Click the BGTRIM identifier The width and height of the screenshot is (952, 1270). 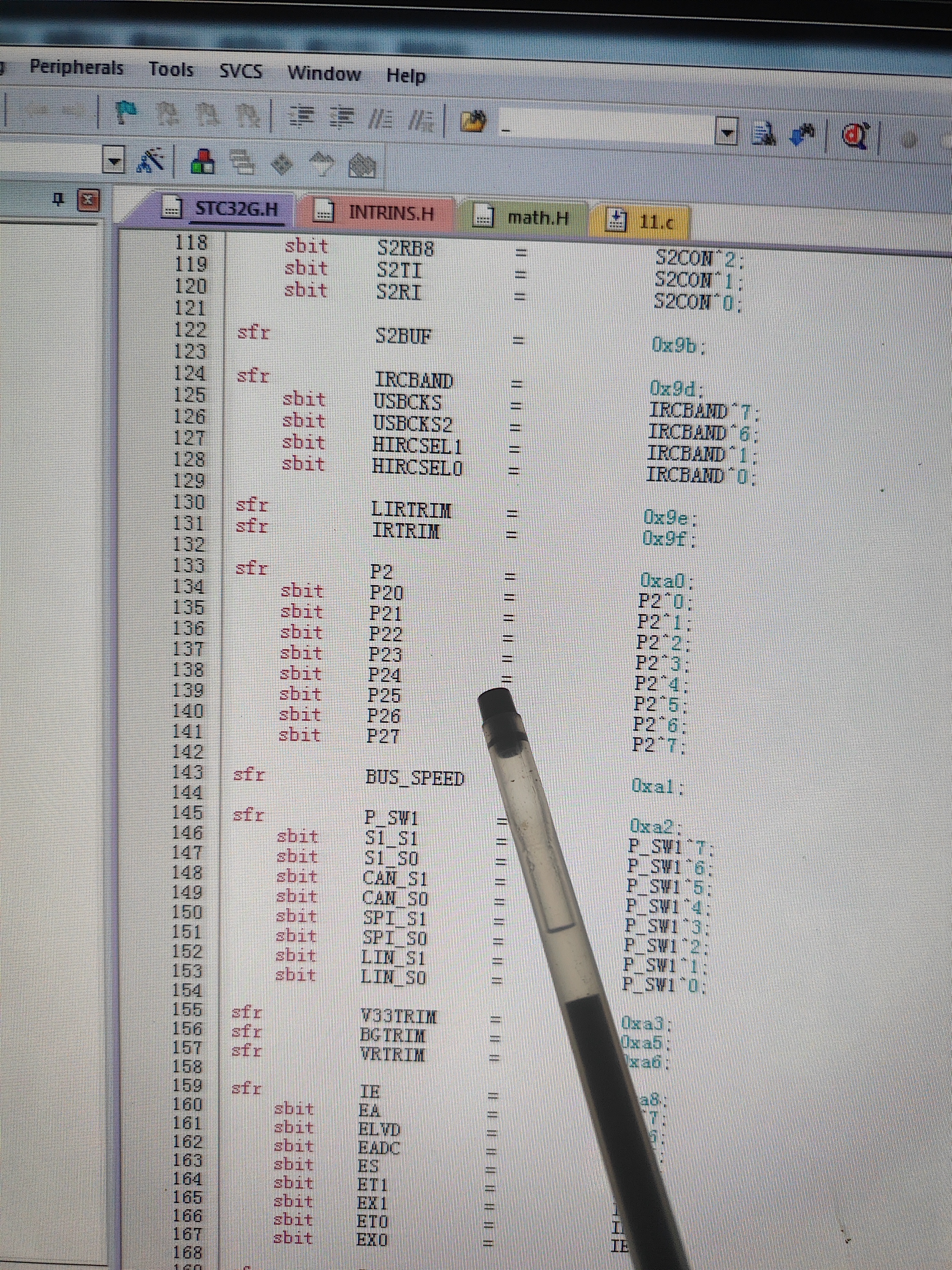[x=393, y=1035]
